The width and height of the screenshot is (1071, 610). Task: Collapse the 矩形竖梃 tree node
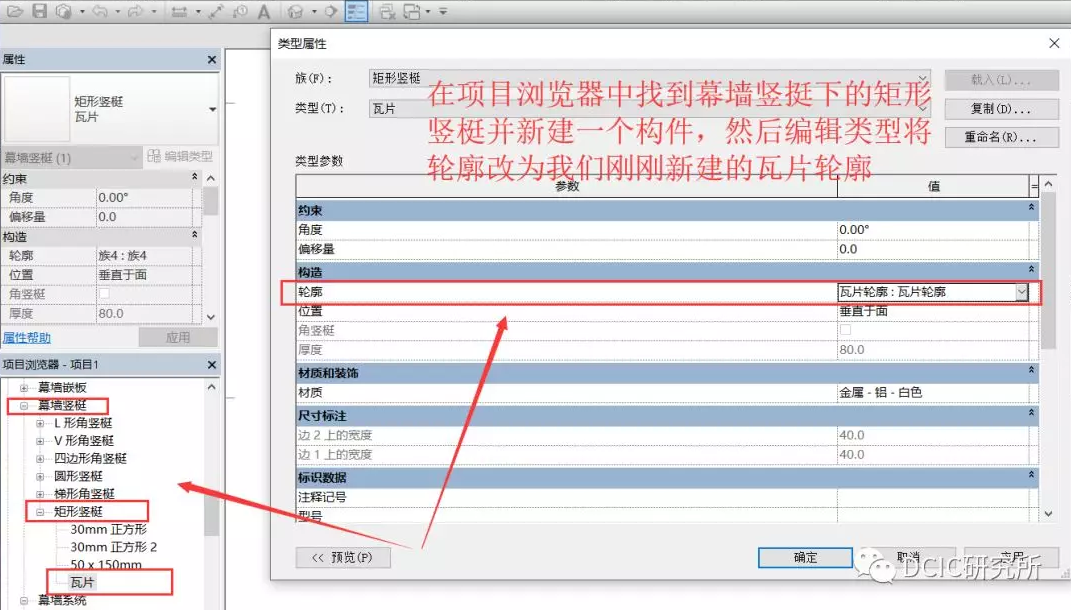40,512
